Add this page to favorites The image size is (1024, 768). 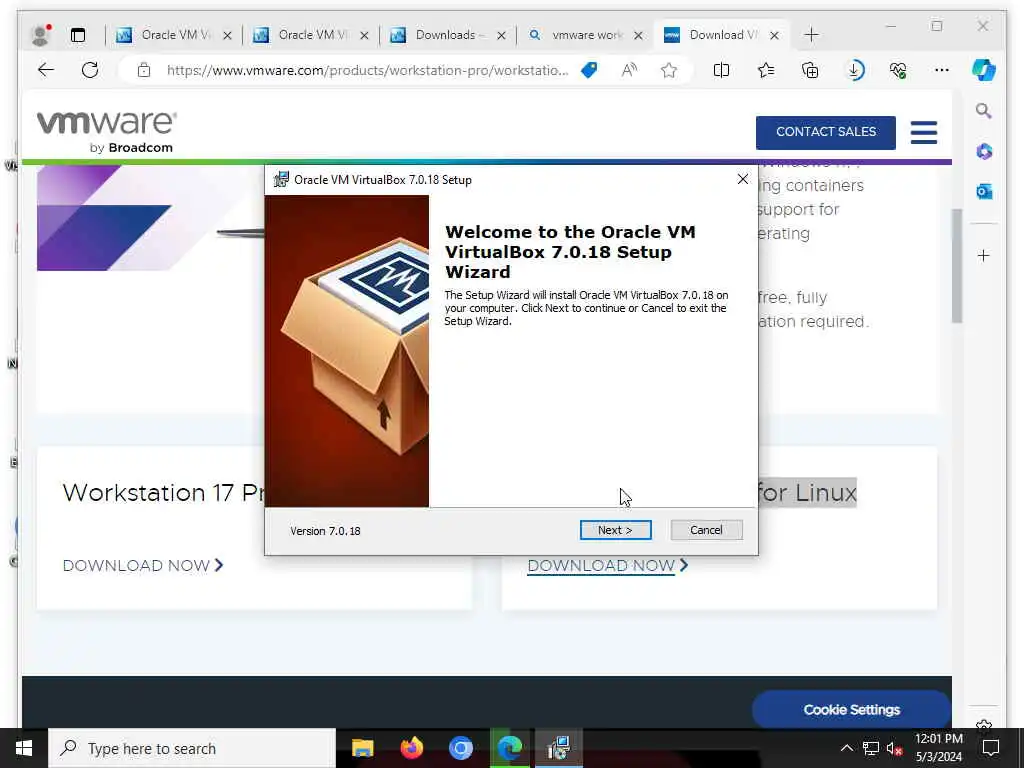point(669,70)
